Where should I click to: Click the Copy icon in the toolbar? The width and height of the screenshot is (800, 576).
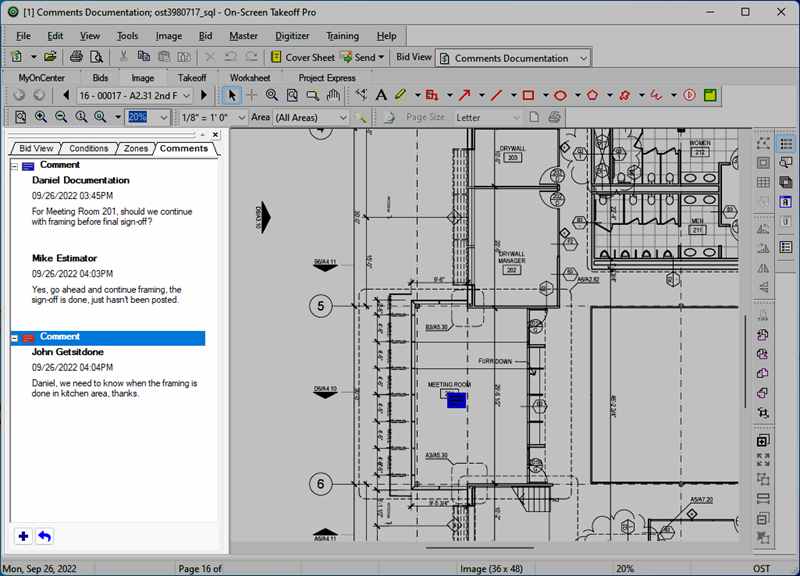pyautogui.click(x=144, y=57)
